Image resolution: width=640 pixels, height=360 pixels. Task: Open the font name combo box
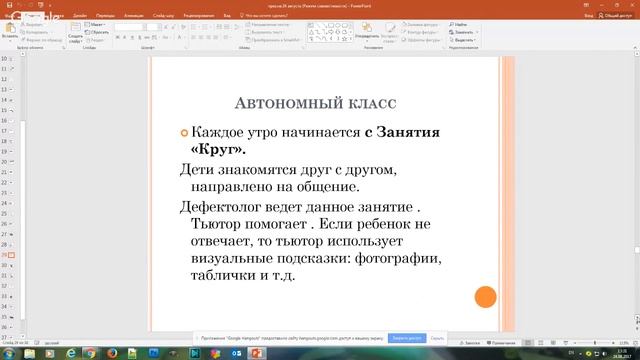pos(129,27)
